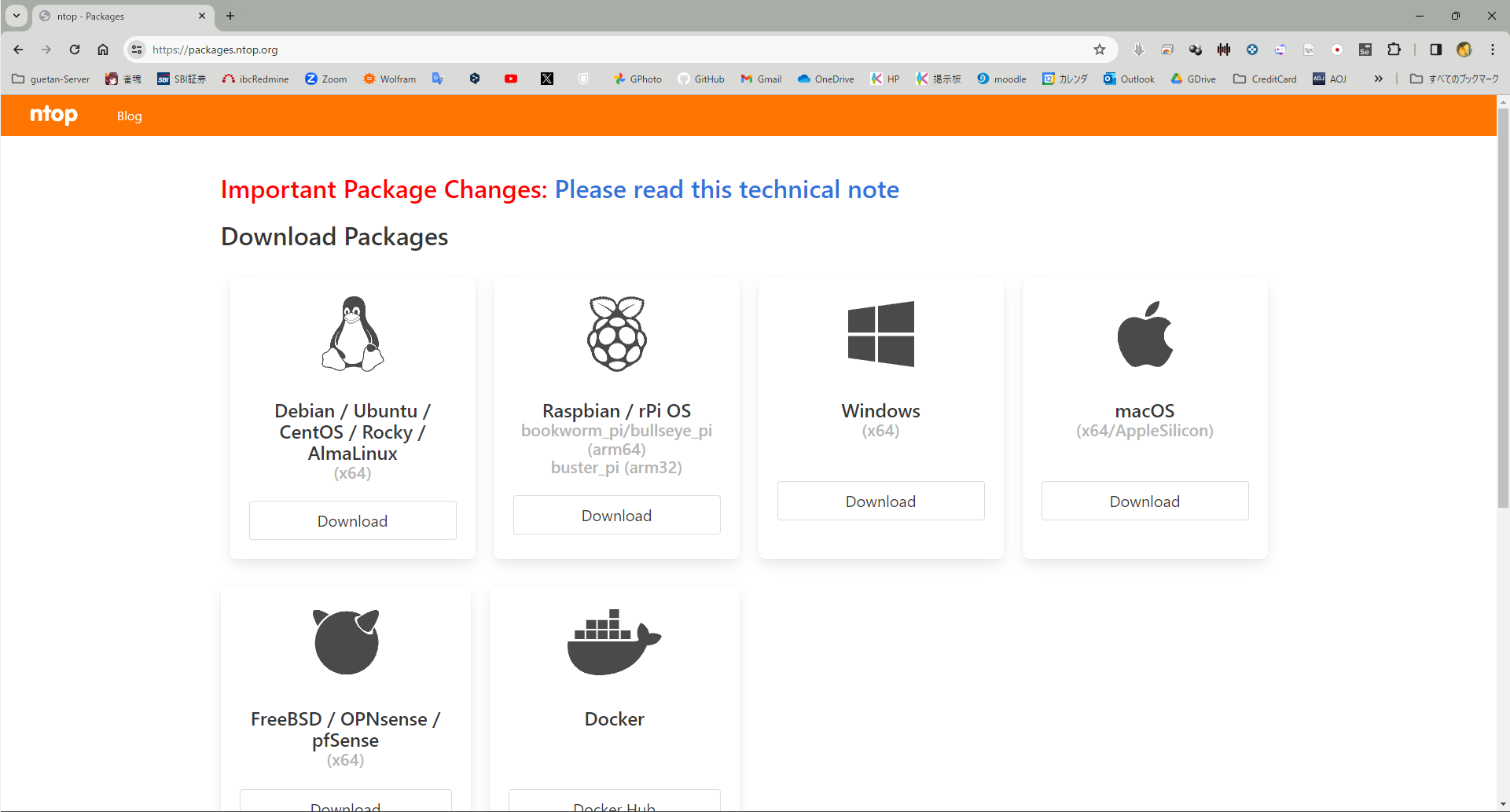
Task: Click the Tux penguin Linux icon
Action: 352,334
